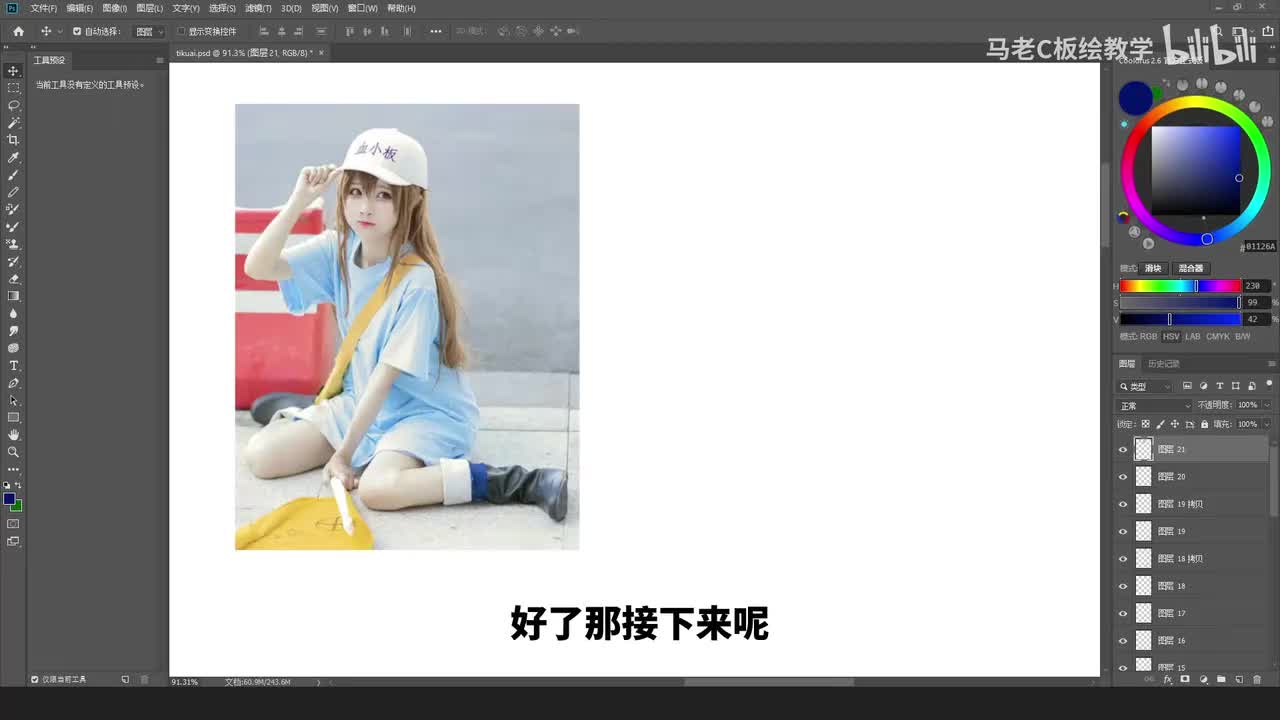Open layer styles fx button

click(1167, 680)
